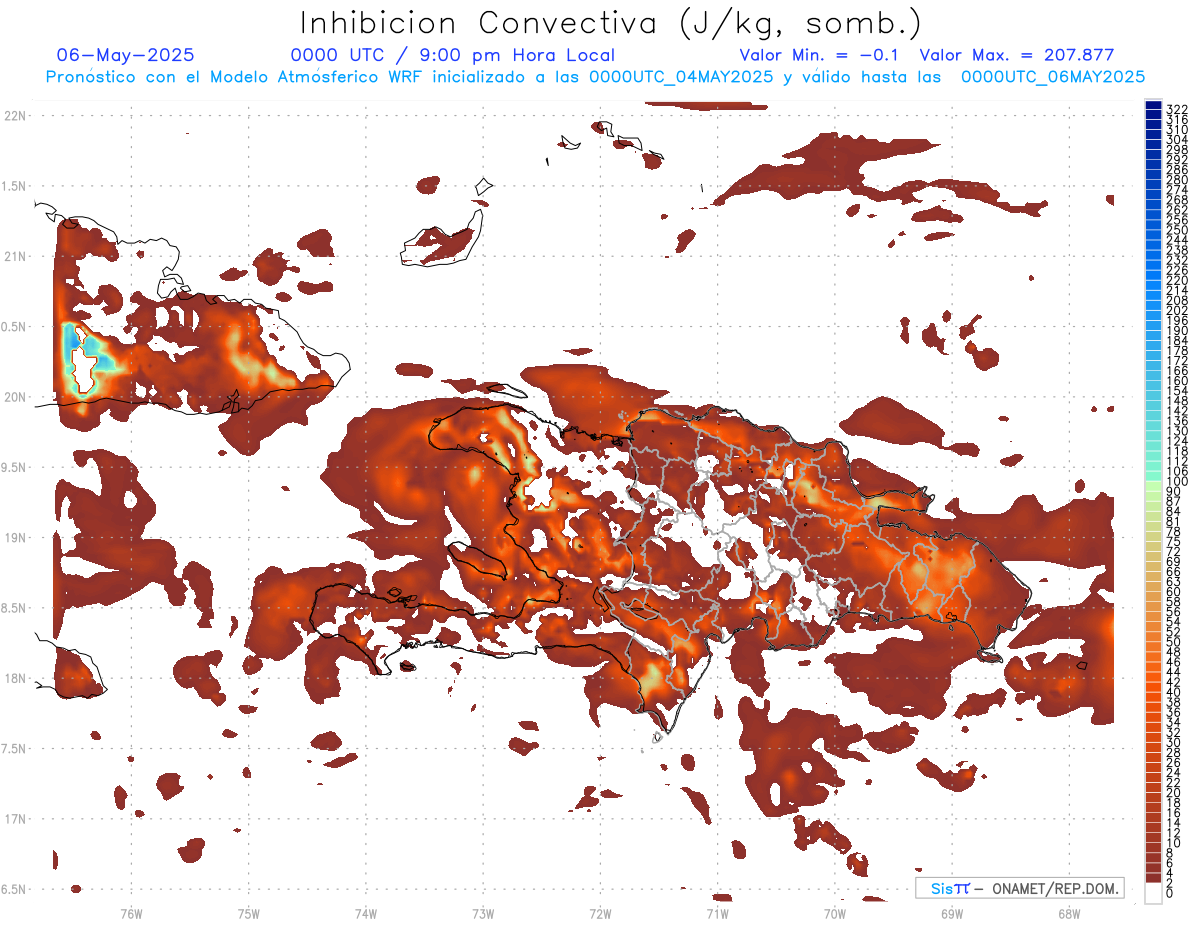This screenshot has width=1200, height=927.
Task: Click '0000 UTC / 9:00 pm Hora Local'
Action: click(x=453, y=55)
